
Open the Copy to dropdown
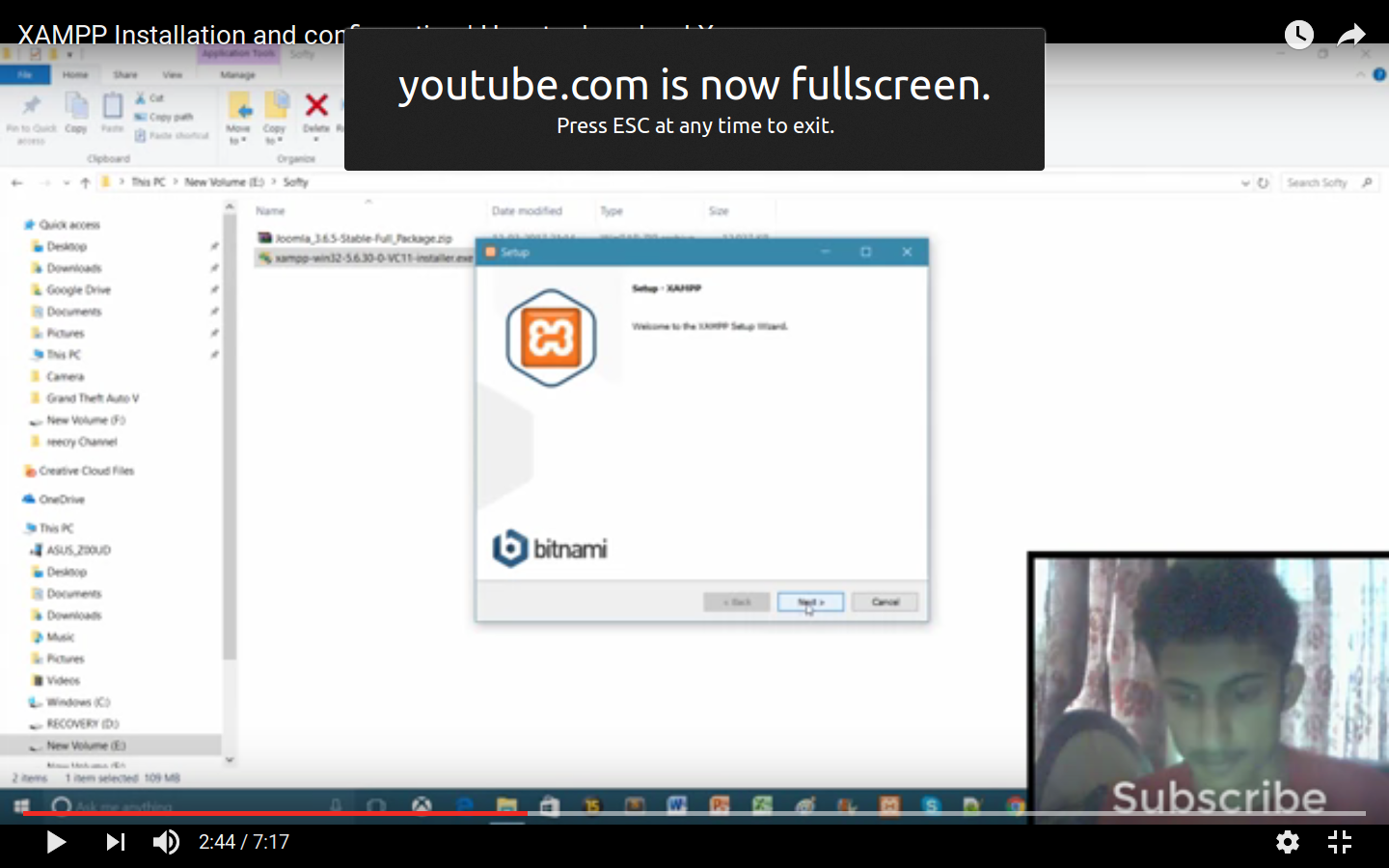tap(275, 119)
